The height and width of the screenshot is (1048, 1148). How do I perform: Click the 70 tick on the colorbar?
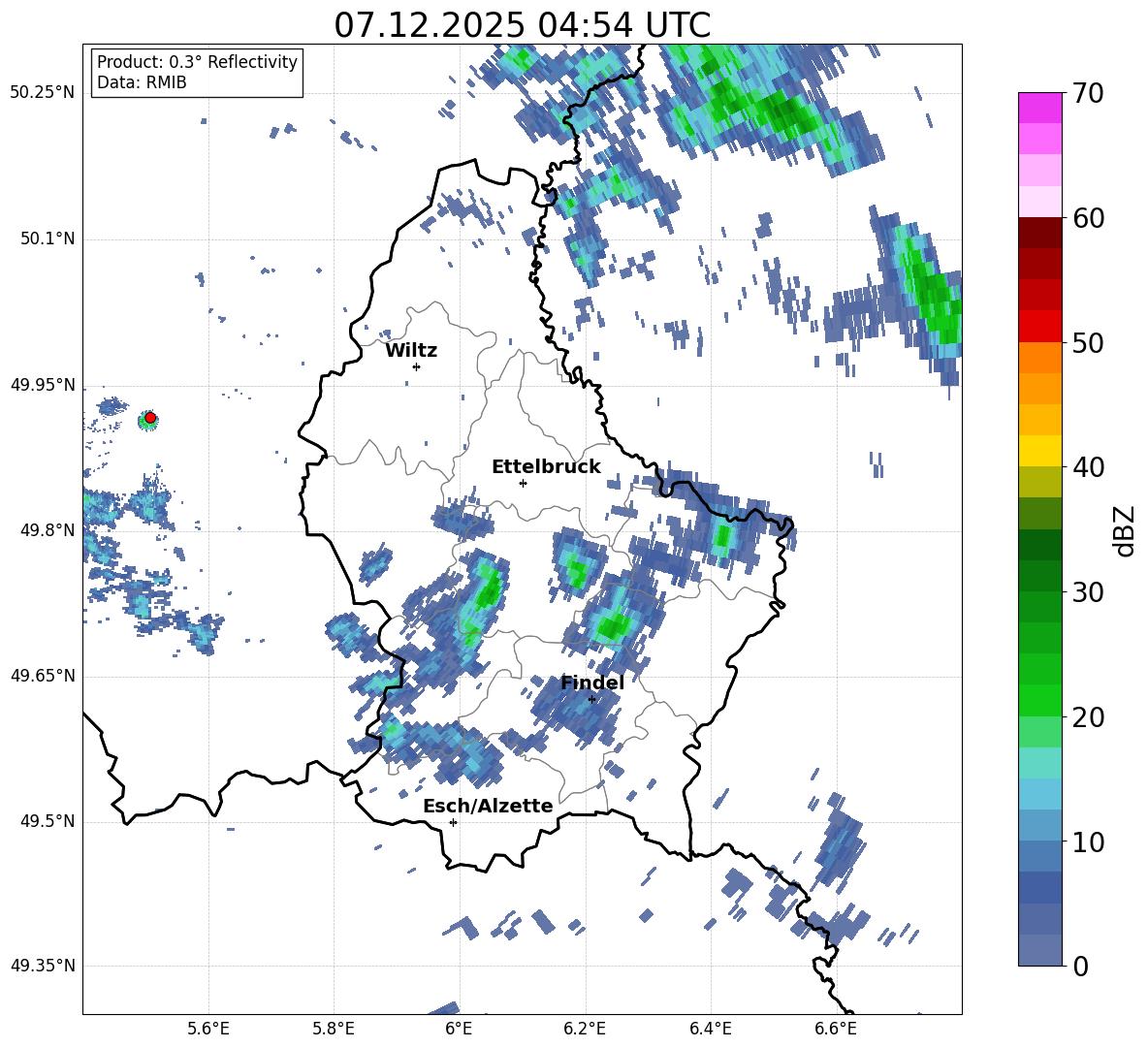[1088, 94]
